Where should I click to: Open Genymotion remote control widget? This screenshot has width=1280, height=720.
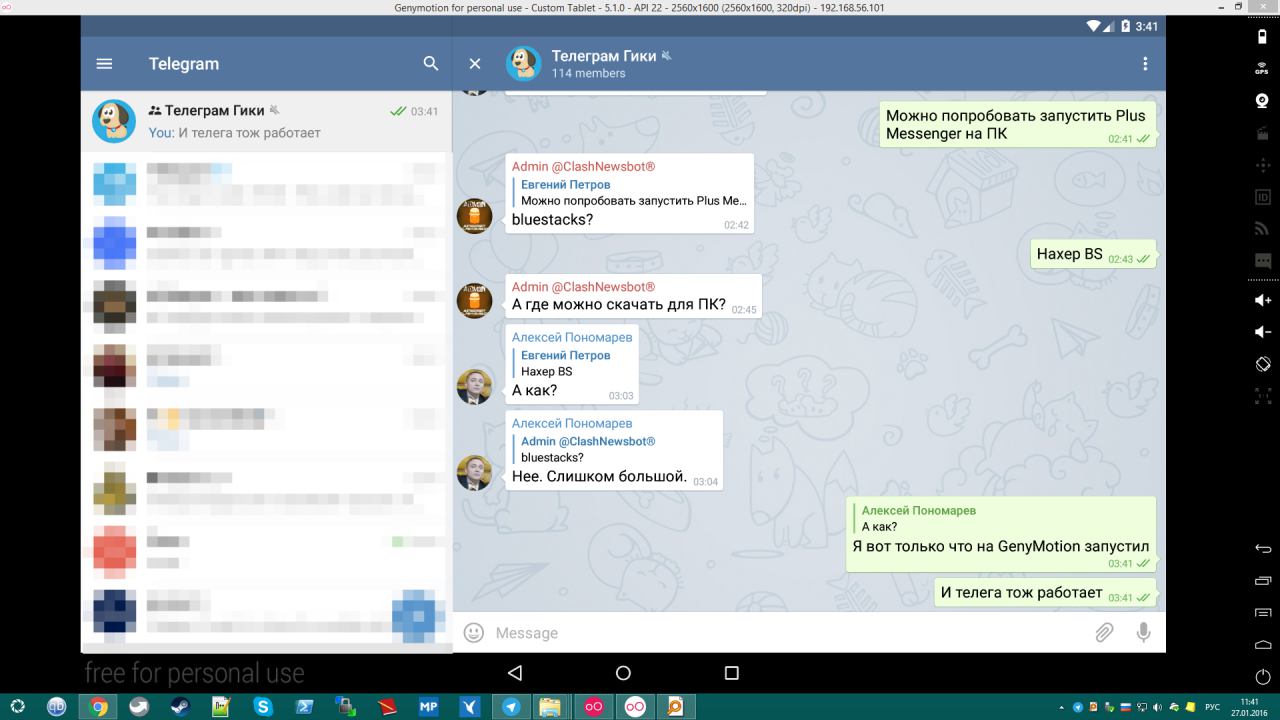click(1262, 165)
